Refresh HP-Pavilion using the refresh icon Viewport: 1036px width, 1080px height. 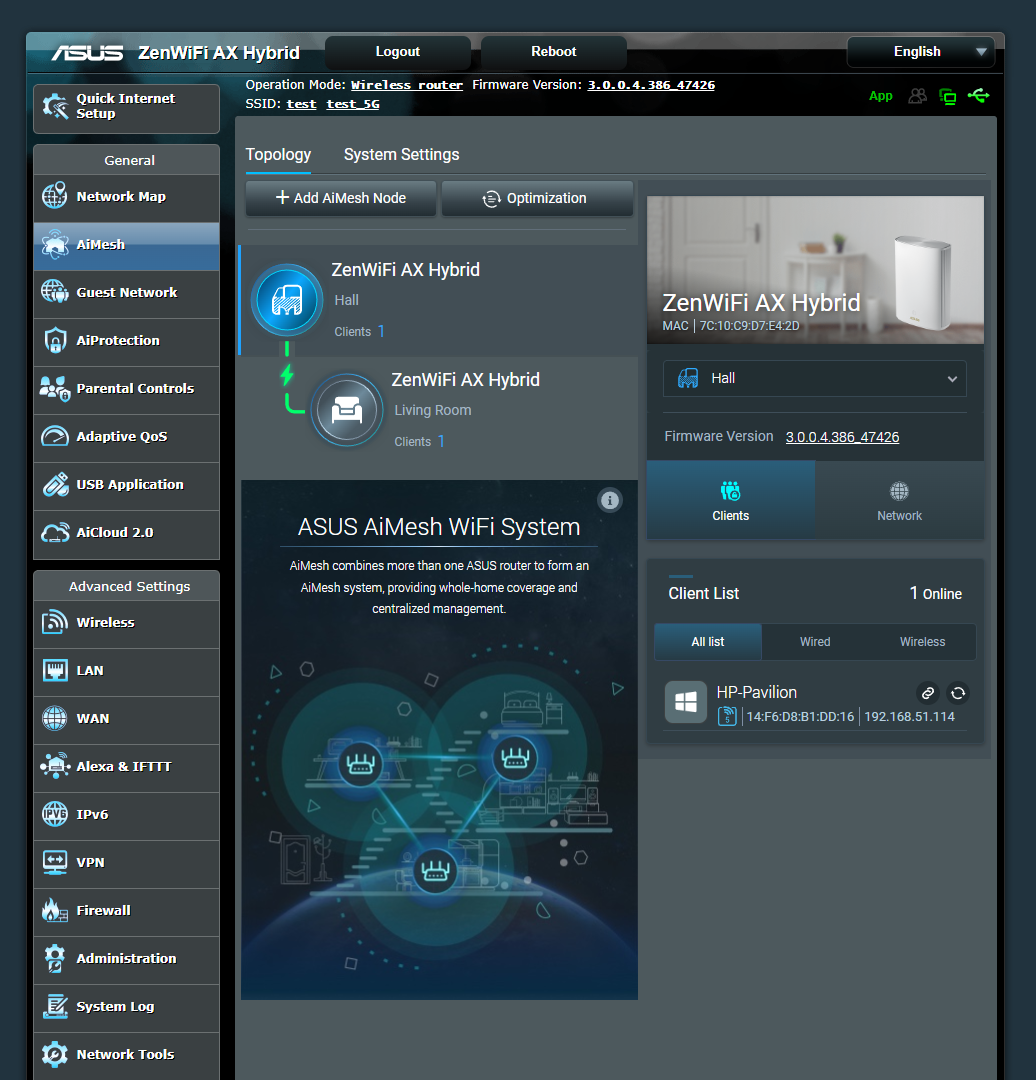(957, 692)
